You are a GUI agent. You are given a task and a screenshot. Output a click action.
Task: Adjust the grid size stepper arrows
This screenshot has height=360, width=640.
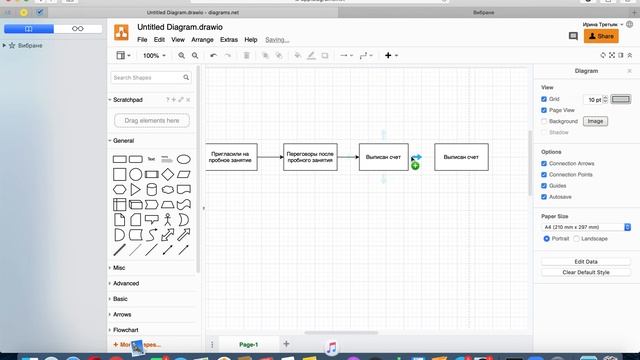coord(605,99)
